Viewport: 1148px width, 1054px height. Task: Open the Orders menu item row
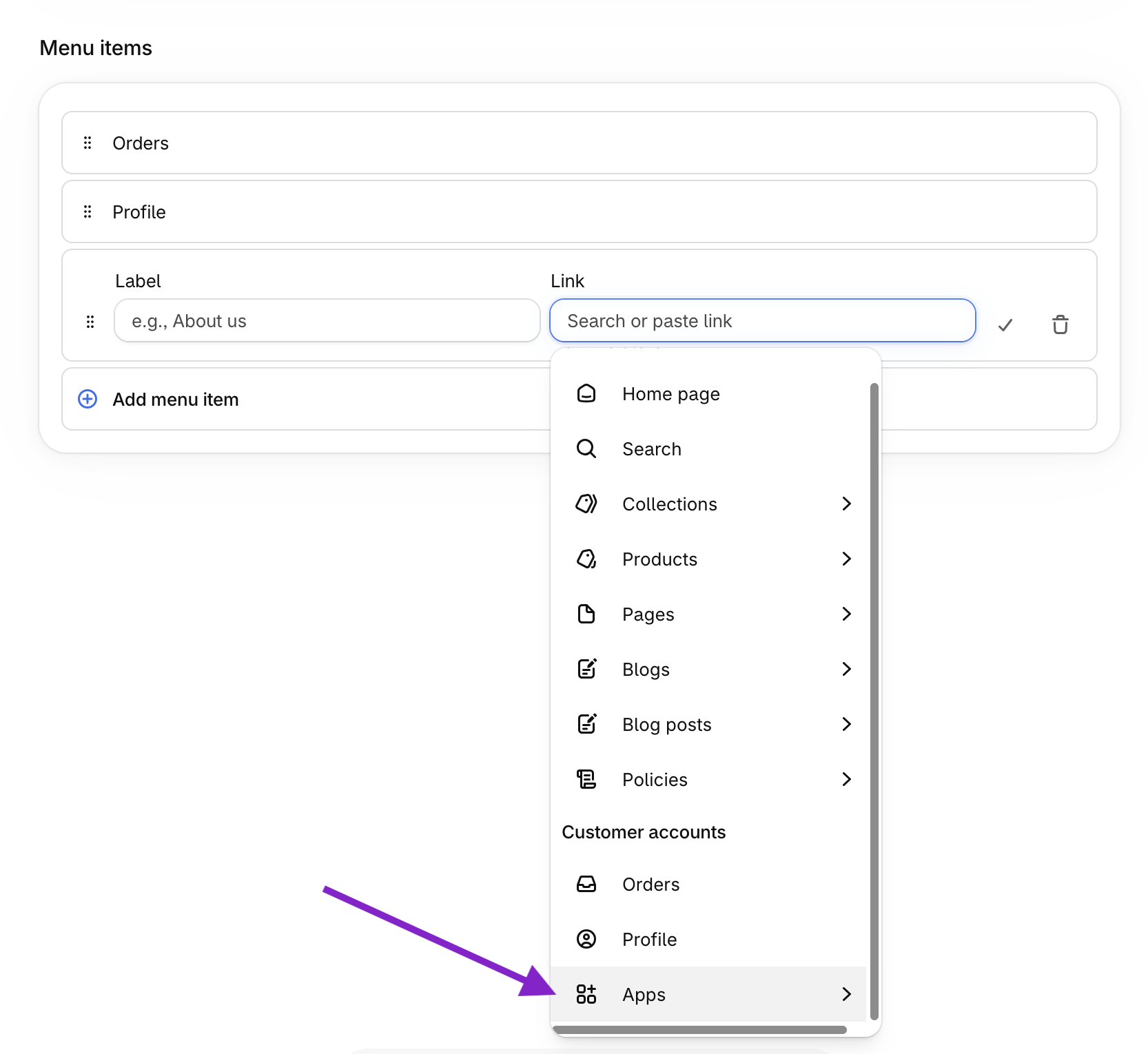580,143
